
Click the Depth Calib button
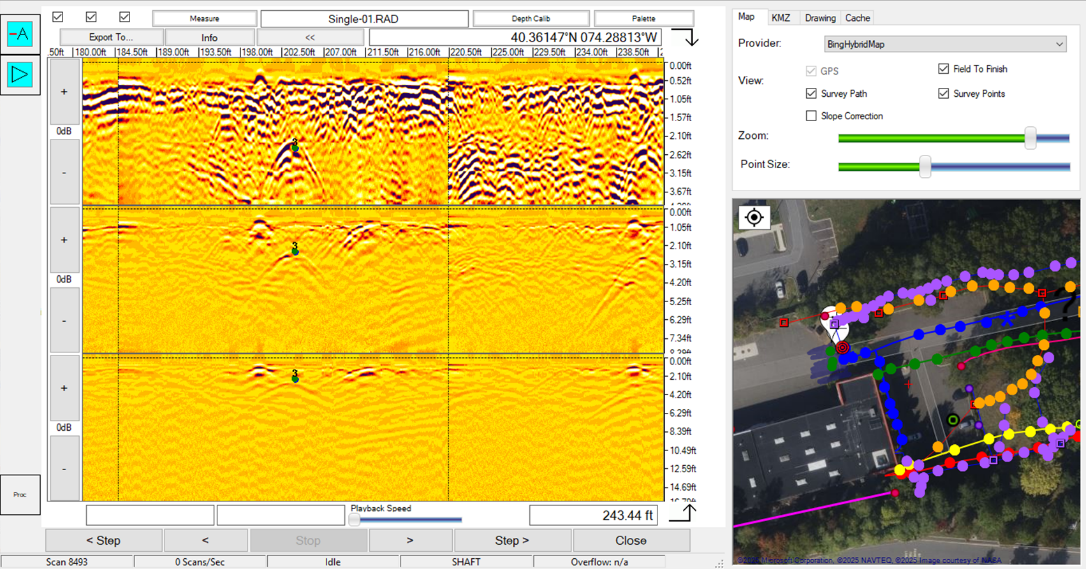tap(530, 19)
